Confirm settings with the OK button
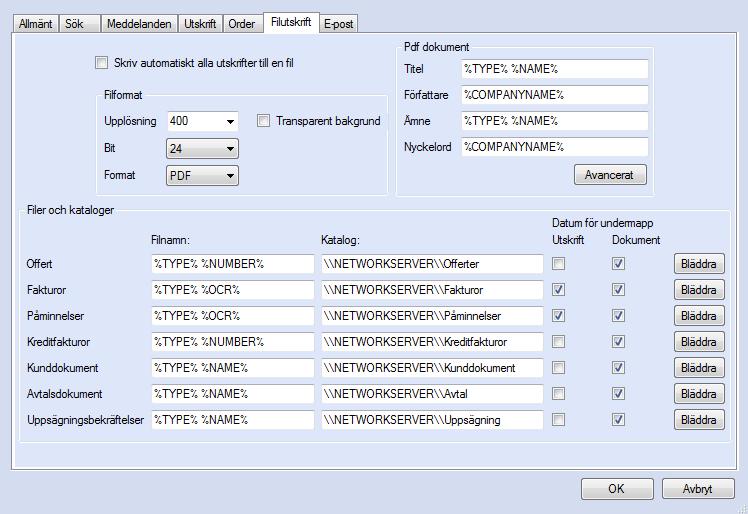The image size is (748, 514). [x=617, y=489]
